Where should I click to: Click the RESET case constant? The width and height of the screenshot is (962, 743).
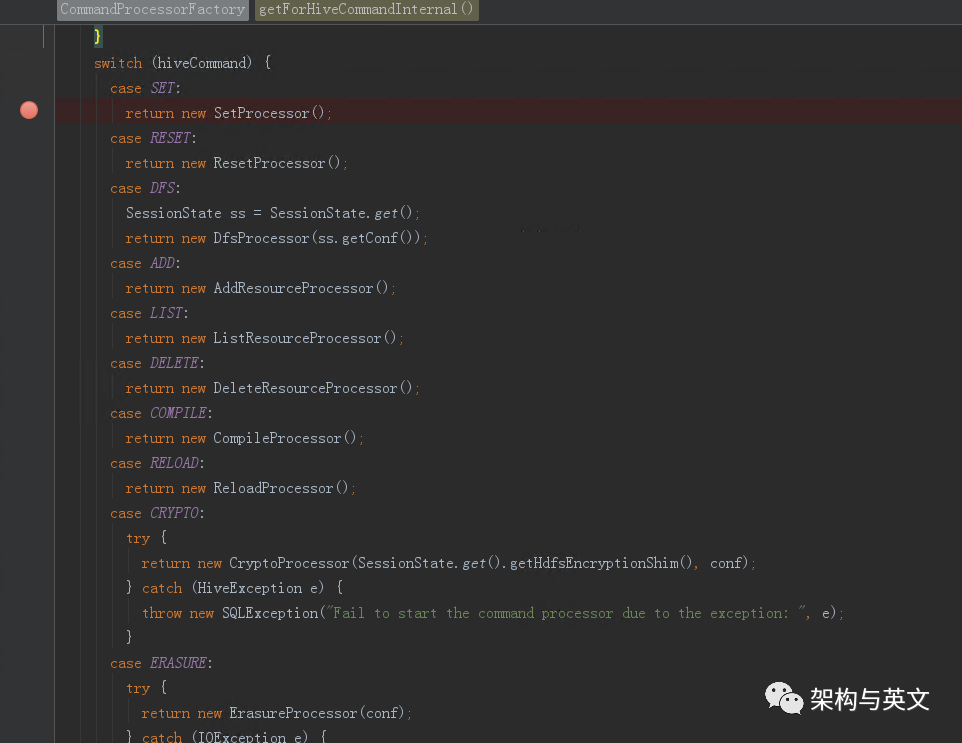click(x=171, y=138)
